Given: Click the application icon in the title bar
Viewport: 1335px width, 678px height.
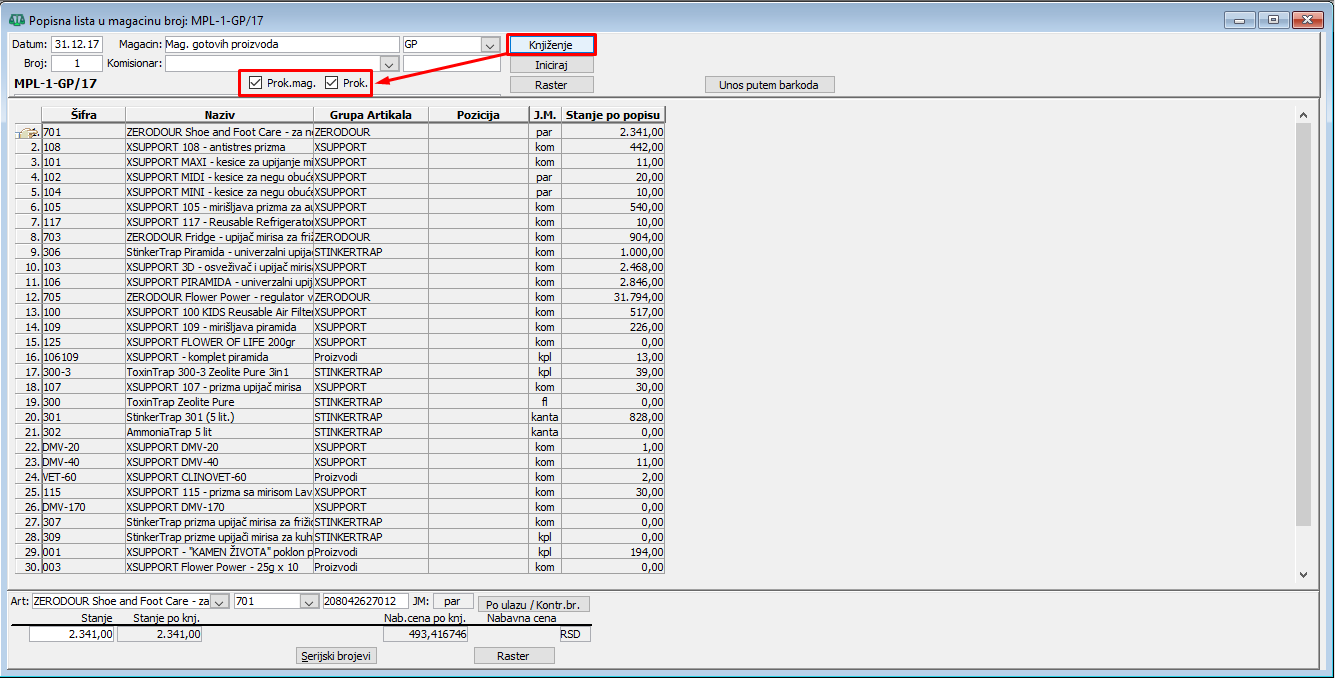Looking at the screenshot, I should (16, 20).
